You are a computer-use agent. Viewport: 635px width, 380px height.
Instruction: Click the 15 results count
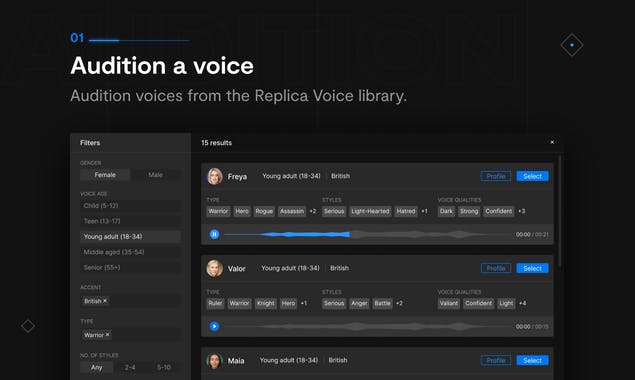click(x=217, y=143)
